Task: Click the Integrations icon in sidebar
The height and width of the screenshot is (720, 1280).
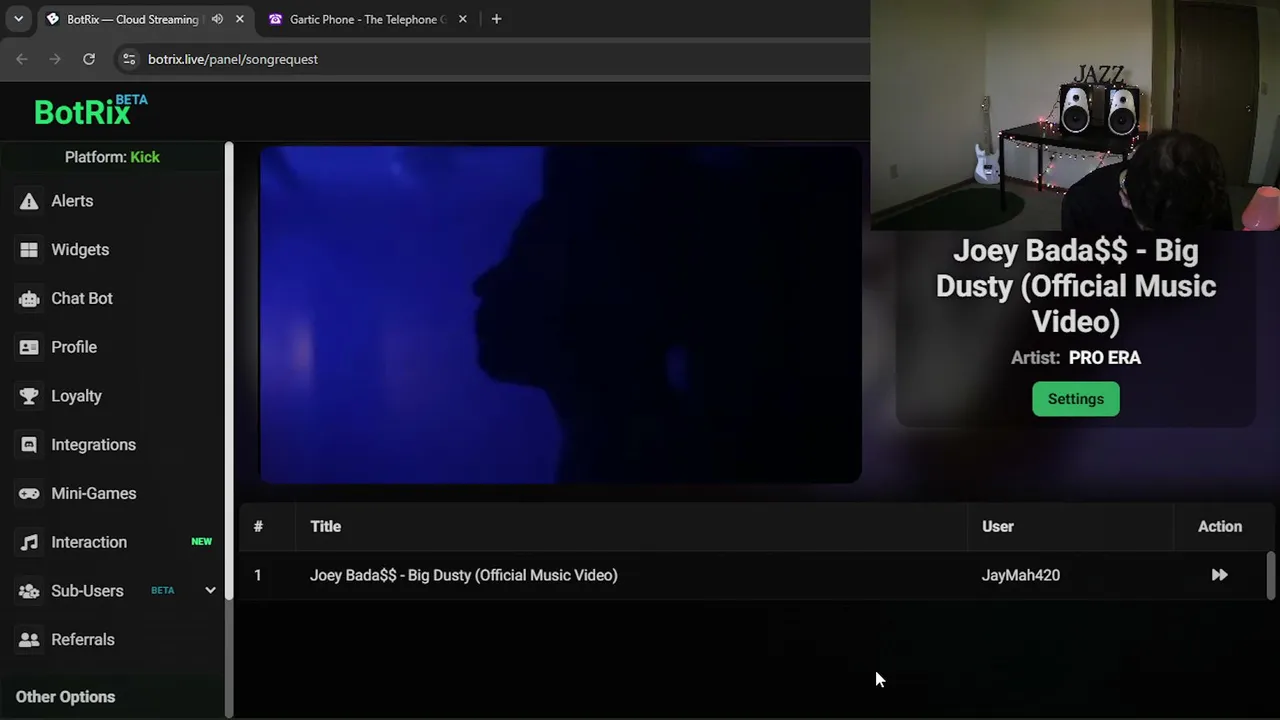Action: pos(29,445)
